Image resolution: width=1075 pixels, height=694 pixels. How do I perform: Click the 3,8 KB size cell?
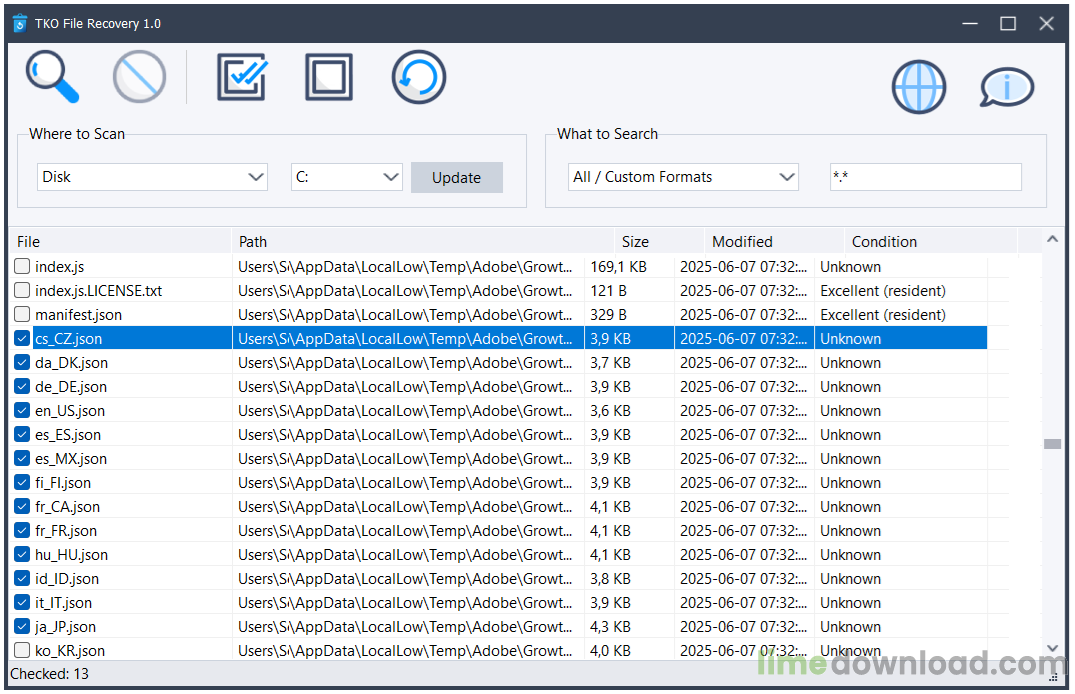[x=610, y=579]
